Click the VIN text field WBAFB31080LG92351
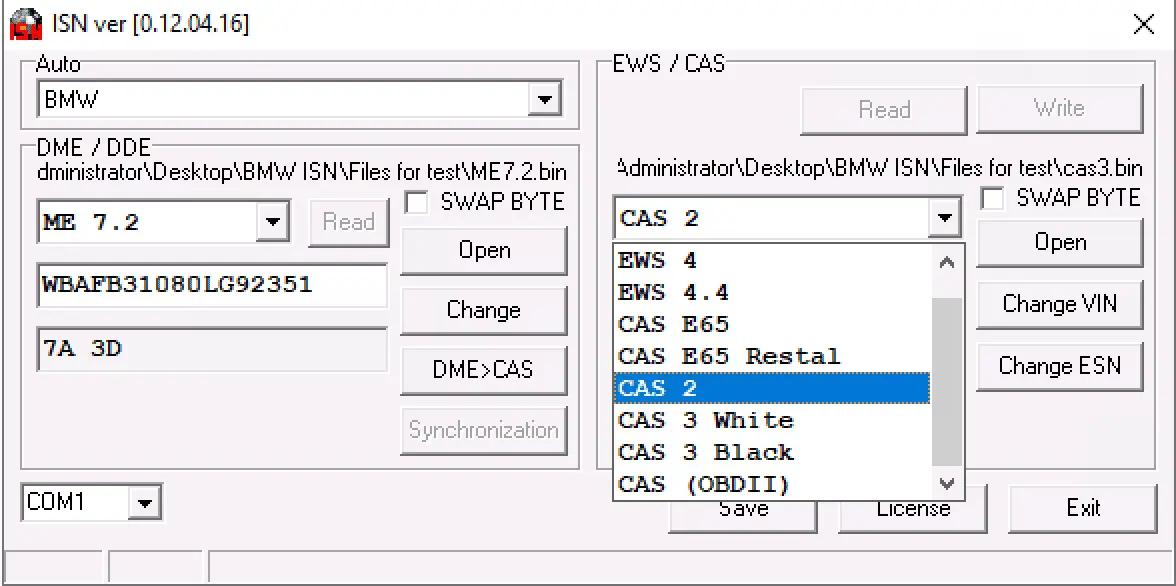The height and width of the screenshot is (586, 1176). click(212, 285)
